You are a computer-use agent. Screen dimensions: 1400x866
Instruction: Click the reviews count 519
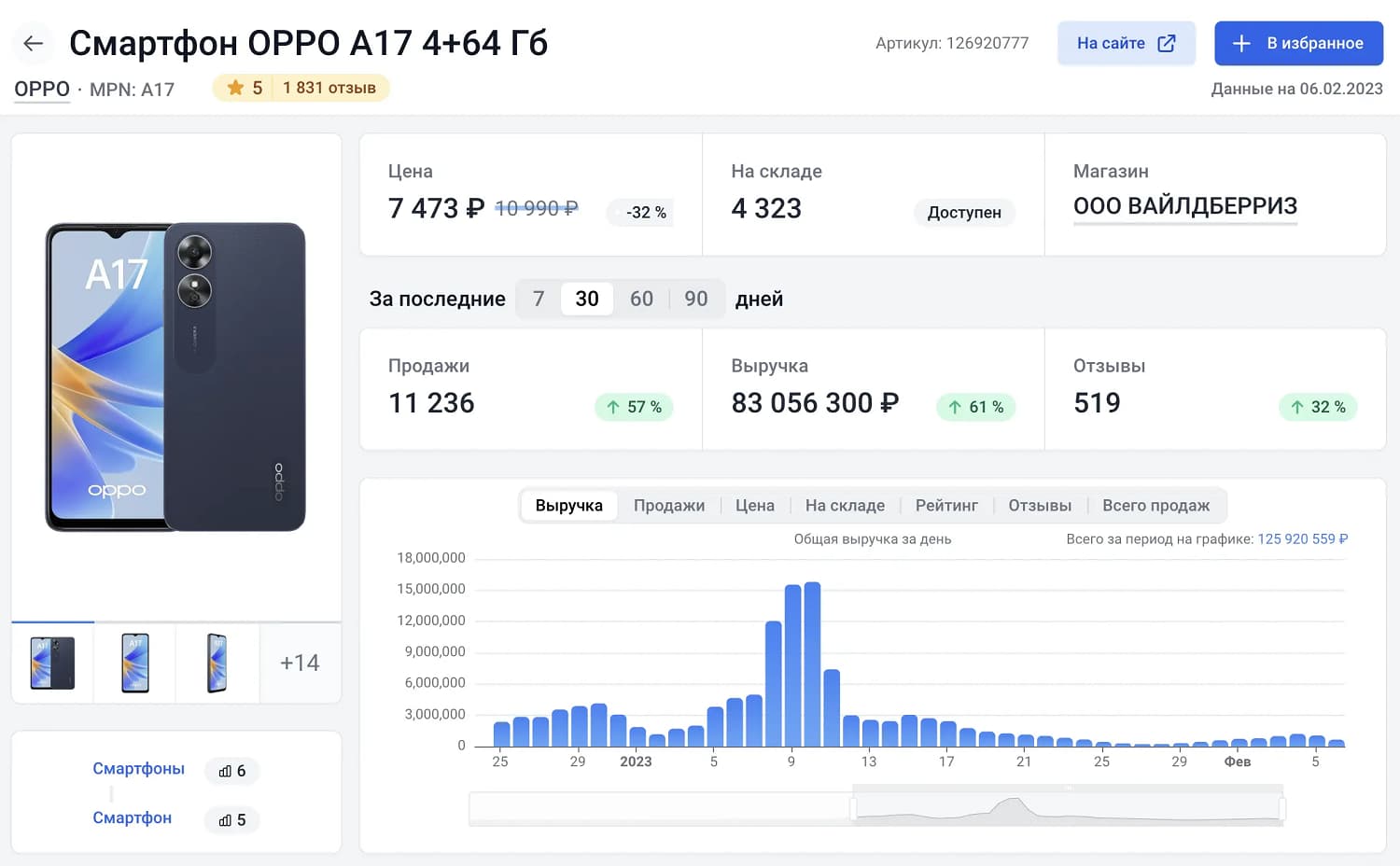pos(1097,403)
